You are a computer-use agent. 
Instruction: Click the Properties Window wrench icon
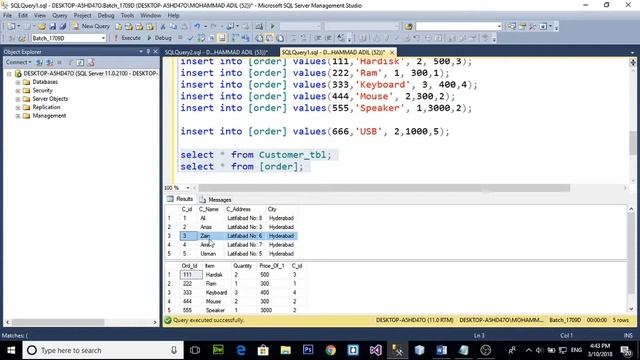pos(532,26)
